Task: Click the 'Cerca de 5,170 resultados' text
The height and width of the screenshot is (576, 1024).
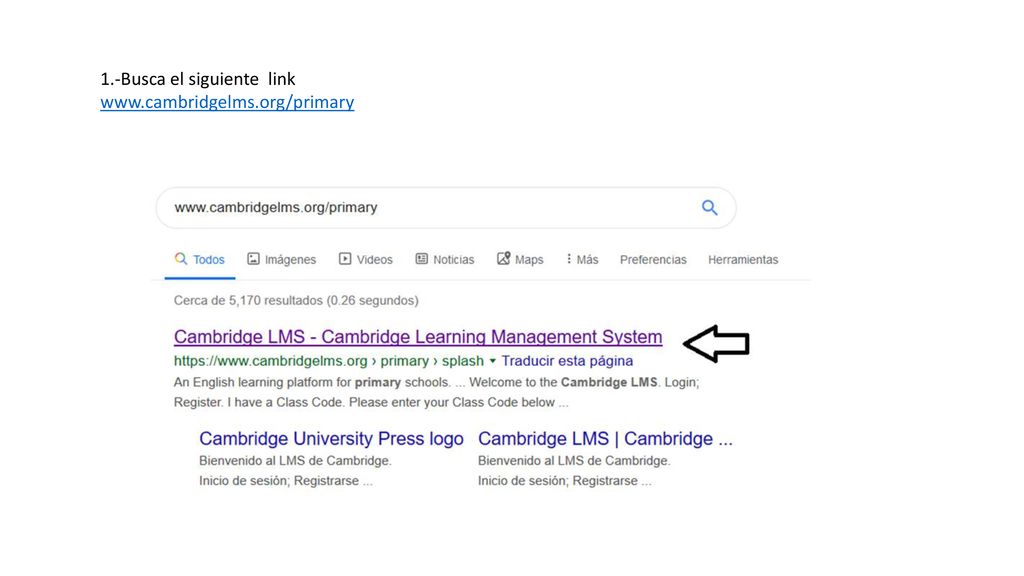Action: tap(296, 300)
